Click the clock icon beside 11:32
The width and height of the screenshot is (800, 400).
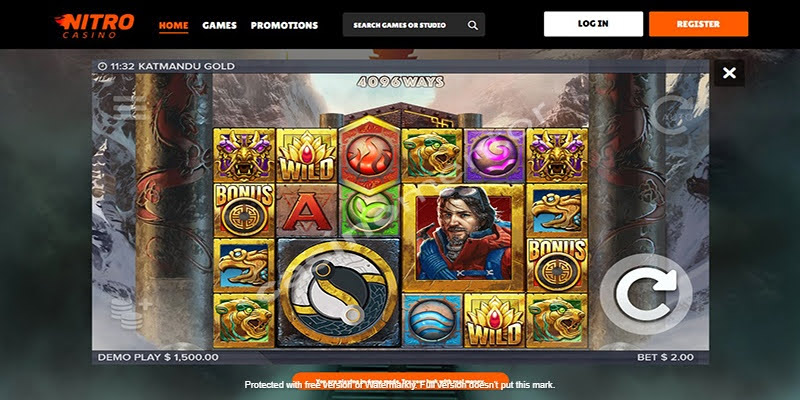click(102, 66)
